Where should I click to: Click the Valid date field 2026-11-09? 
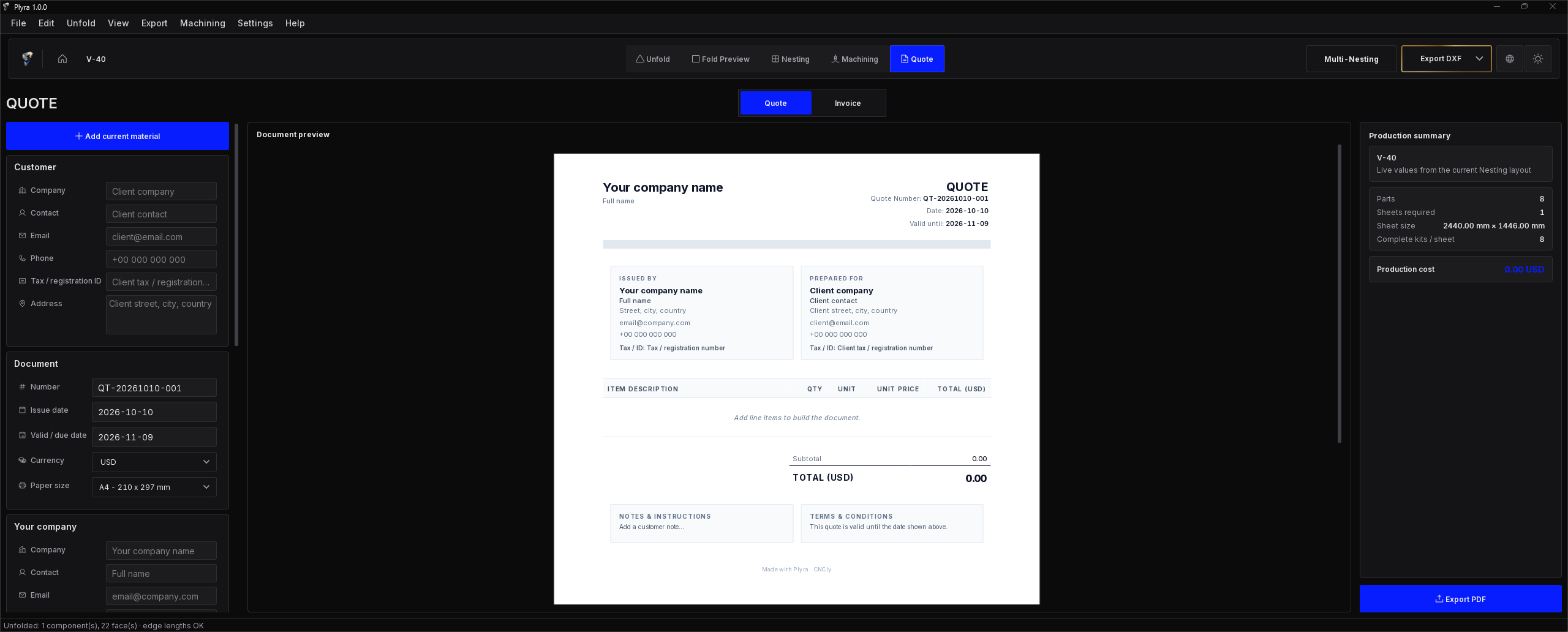coord(154,437)
